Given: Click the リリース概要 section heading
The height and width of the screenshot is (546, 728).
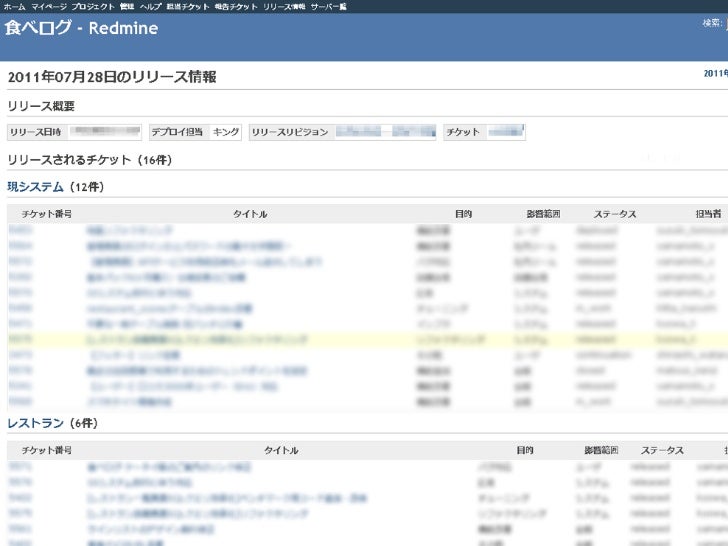Looking at the screenshot, I should [41, 106].
